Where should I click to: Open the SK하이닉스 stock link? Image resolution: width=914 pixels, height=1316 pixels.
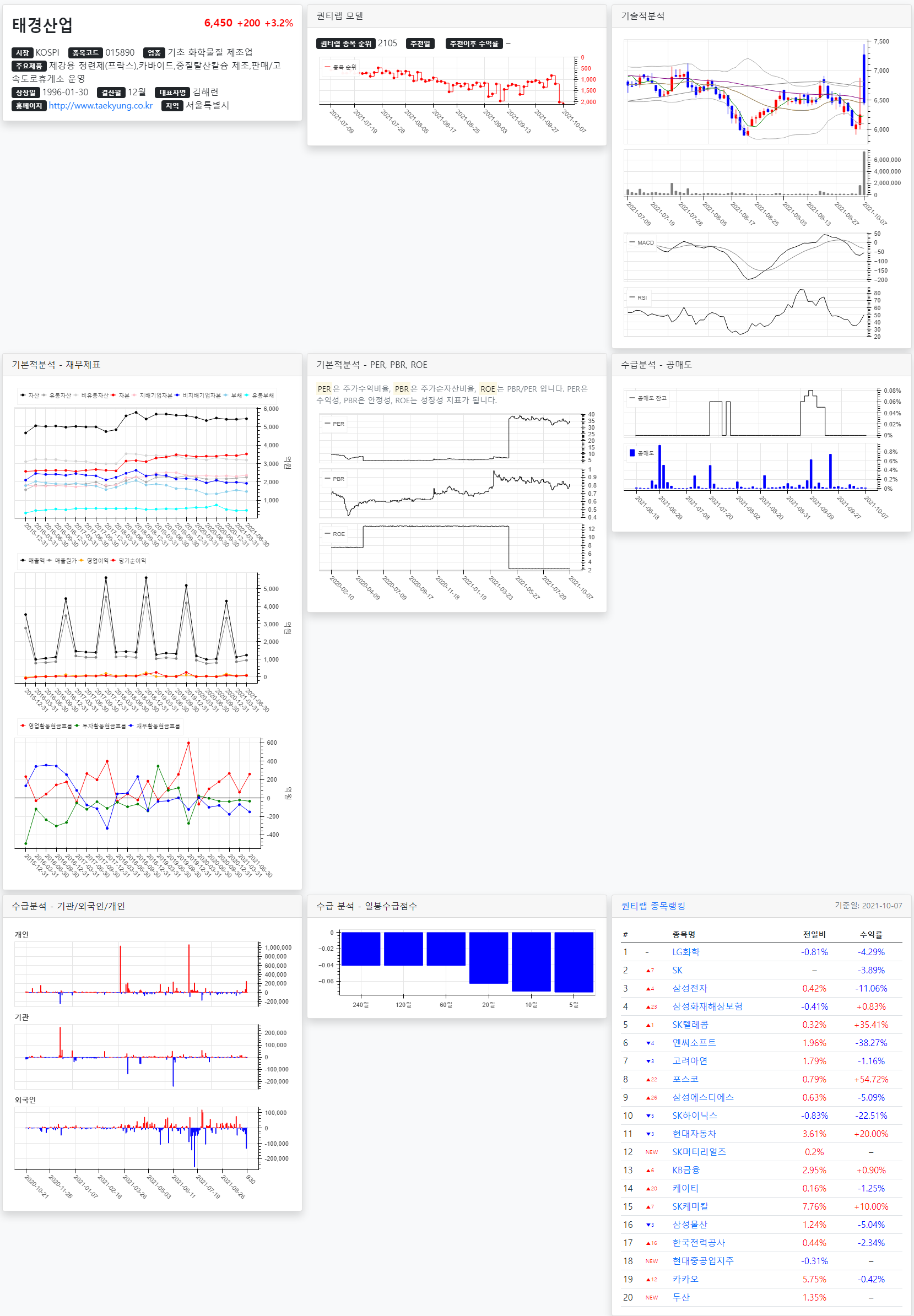point(695,1115)
